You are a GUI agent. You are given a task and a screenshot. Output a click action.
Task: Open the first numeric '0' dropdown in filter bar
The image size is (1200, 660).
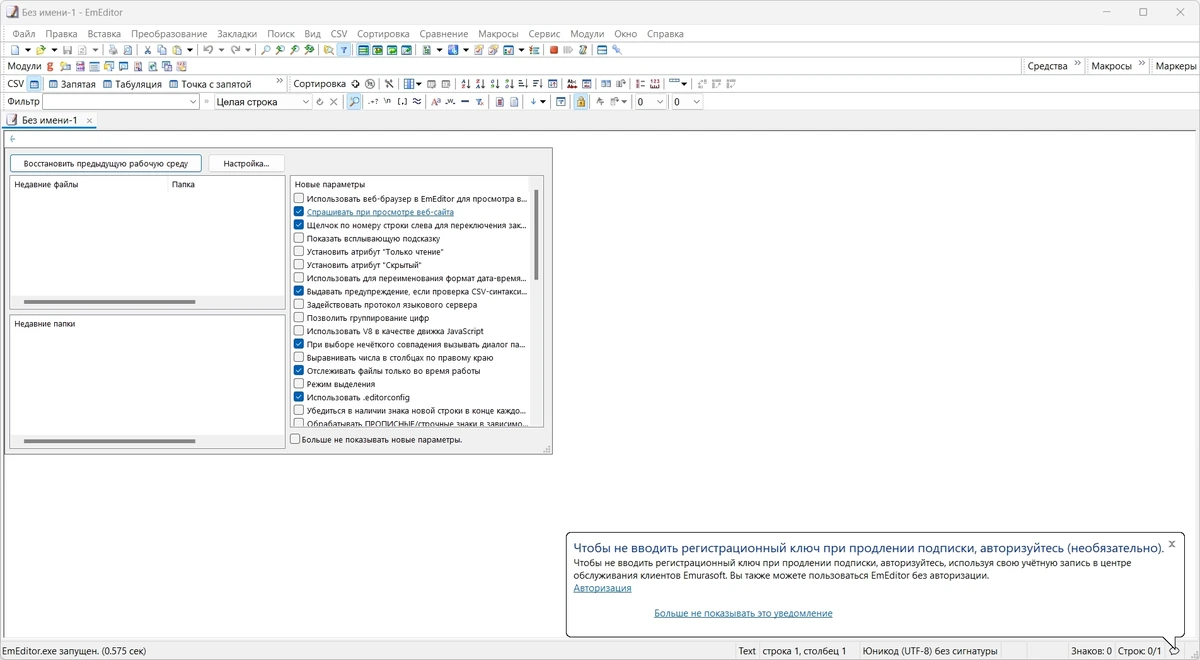659,102
